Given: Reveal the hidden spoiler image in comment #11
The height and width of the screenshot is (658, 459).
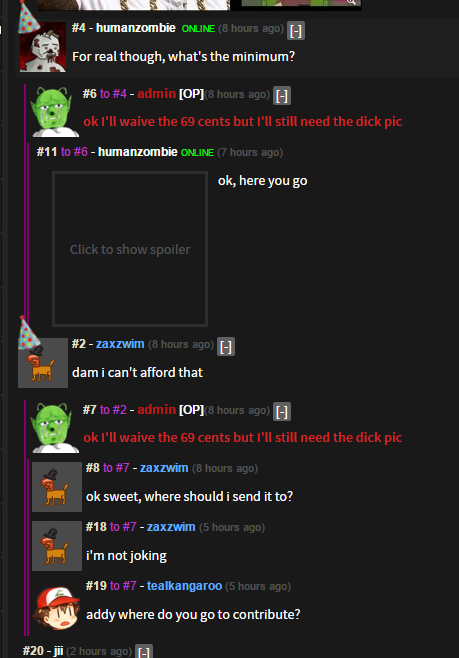Looking at the screenshot, I should click(130, 249).
